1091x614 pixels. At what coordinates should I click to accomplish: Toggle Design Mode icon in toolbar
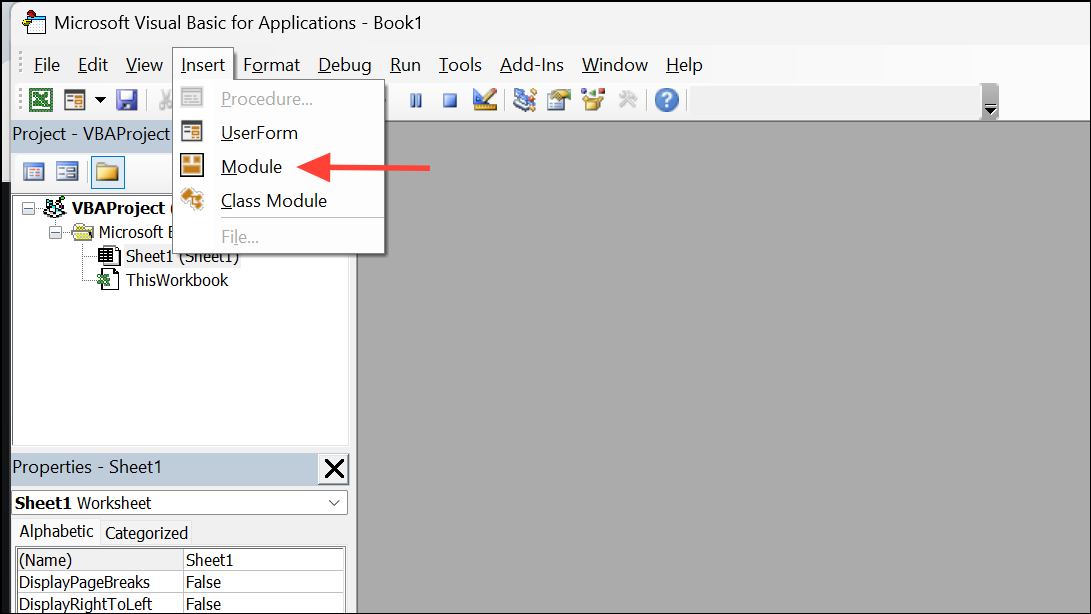pyautogui.click(x=484, y=100)
